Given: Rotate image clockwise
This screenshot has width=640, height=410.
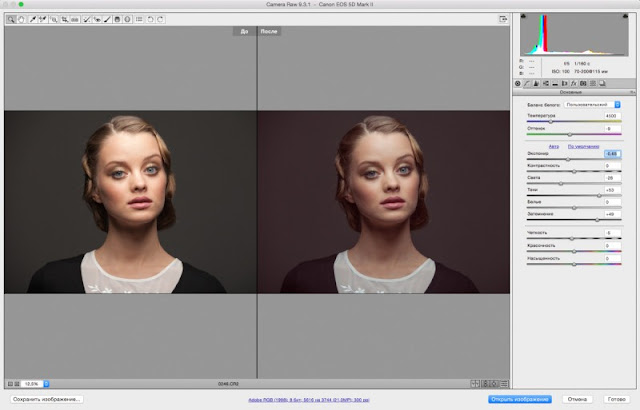Looking at the screenshot, I should [162, 19].
